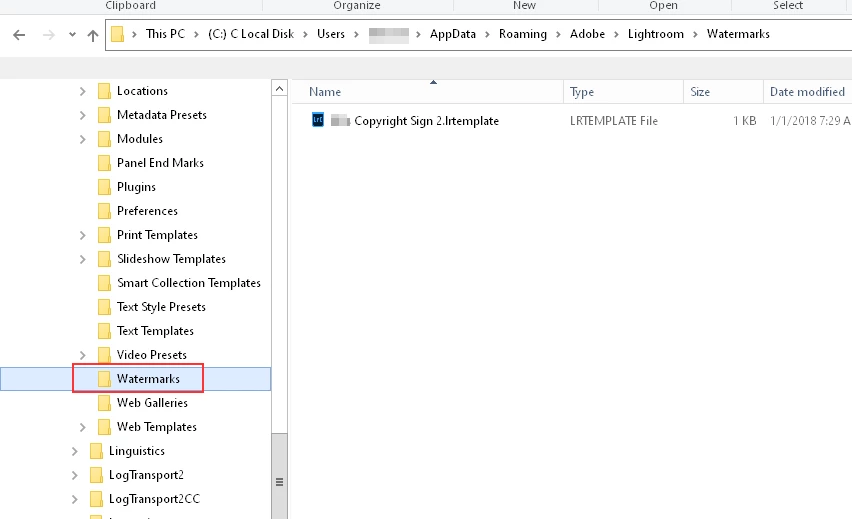Viewport: 852px width, 519px height.
Task: Open the Text Templates folder
Action: (155, 330)
